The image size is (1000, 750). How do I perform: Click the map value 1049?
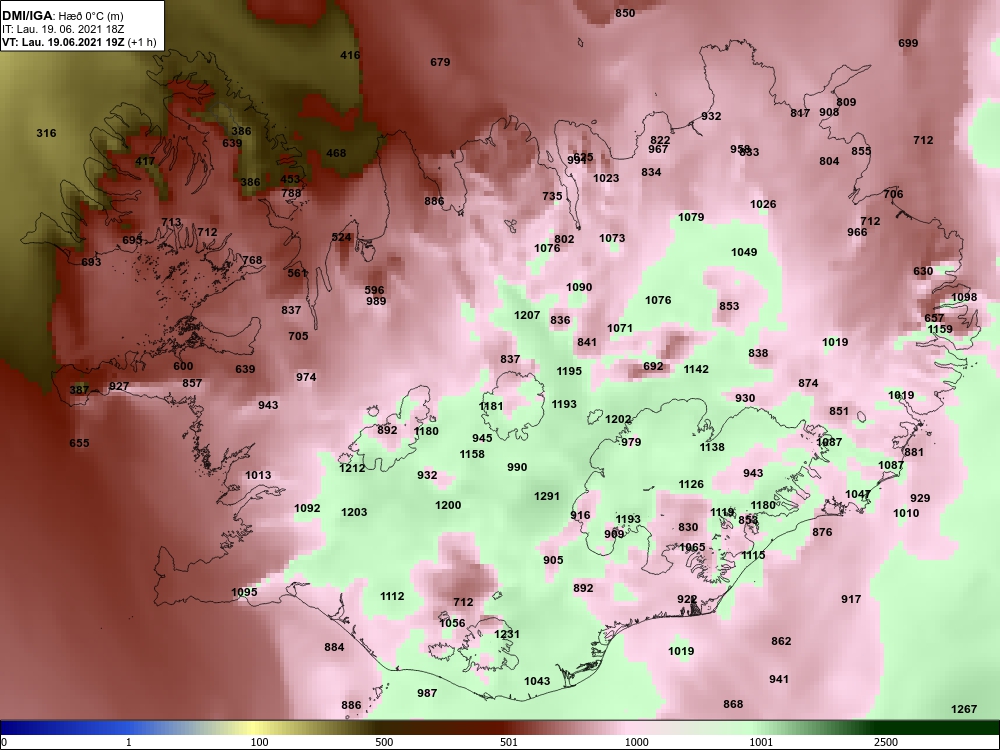(x=744, y=252)
